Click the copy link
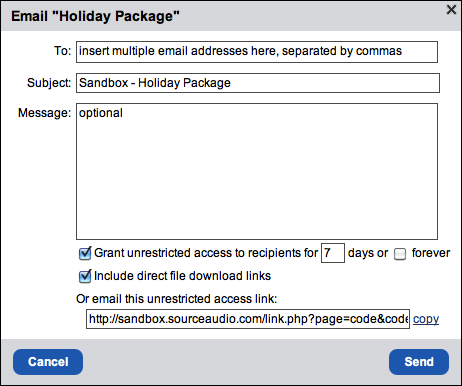462x386 pixels. tap(426, 319)
